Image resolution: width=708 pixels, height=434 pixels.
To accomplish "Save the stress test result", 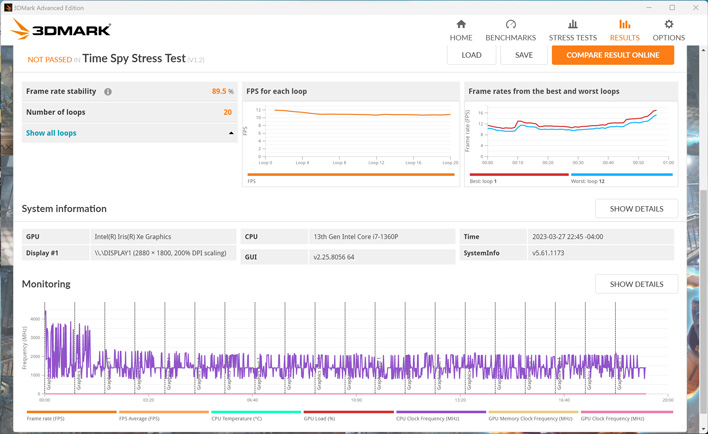I will click(523, 55).
